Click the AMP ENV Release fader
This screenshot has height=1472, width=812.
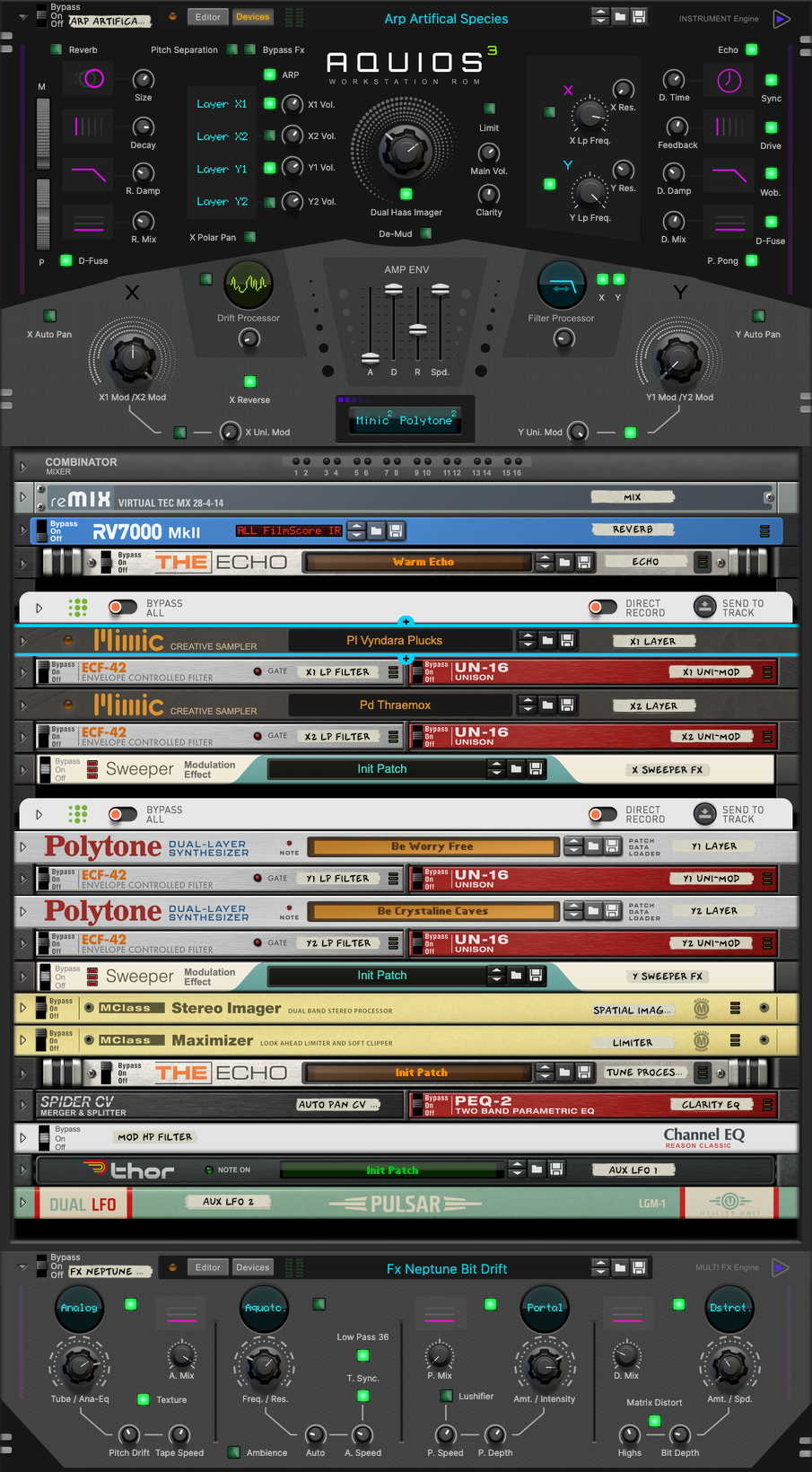(417, 329)
